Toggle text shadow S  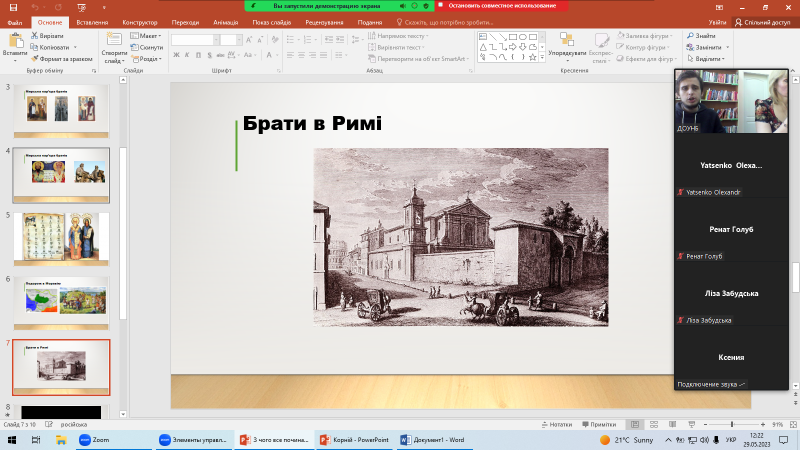(x=209, y=55)
